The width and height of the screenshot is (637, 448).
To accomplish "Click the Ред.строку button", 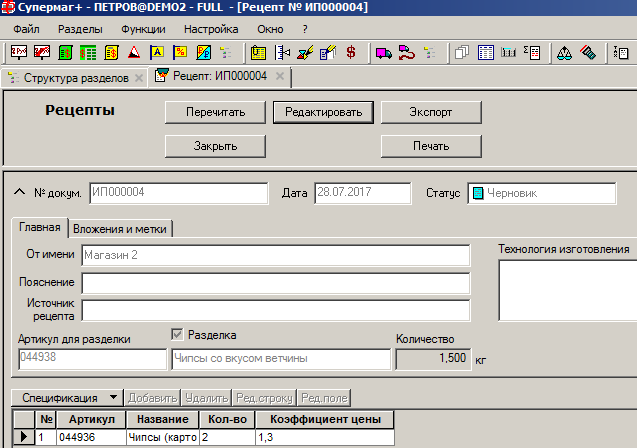I will [x=264, y=398].
